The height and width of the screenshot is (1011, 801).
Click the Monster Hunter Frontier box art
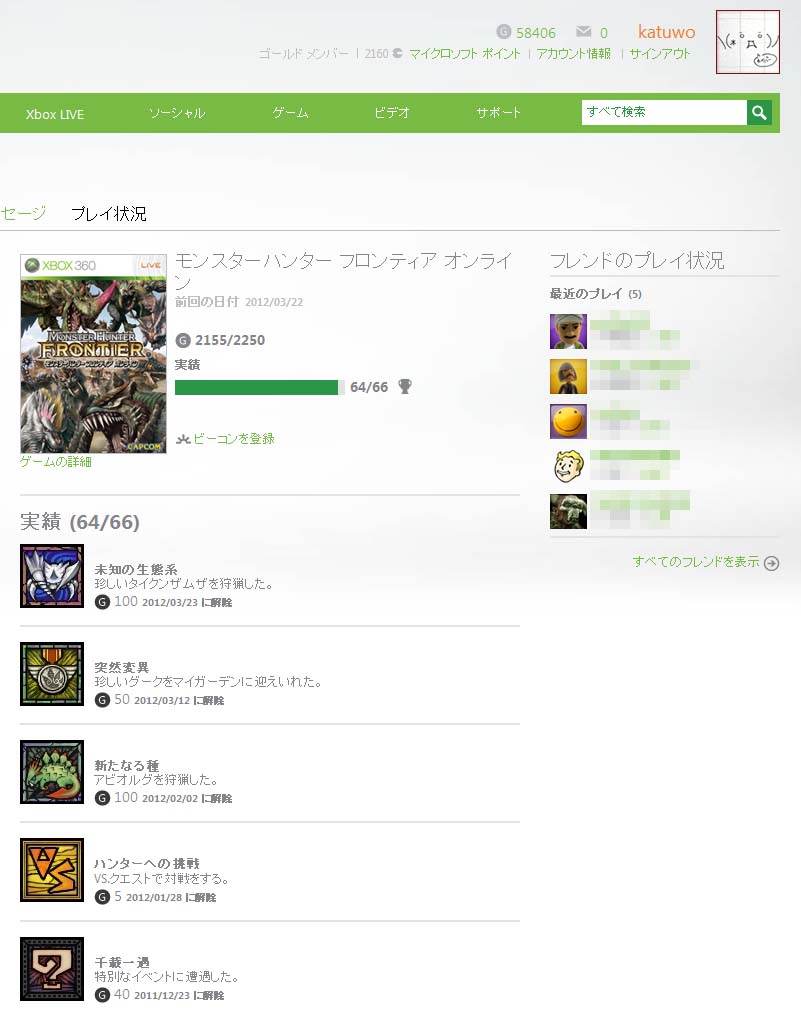[x=94, y=354]
